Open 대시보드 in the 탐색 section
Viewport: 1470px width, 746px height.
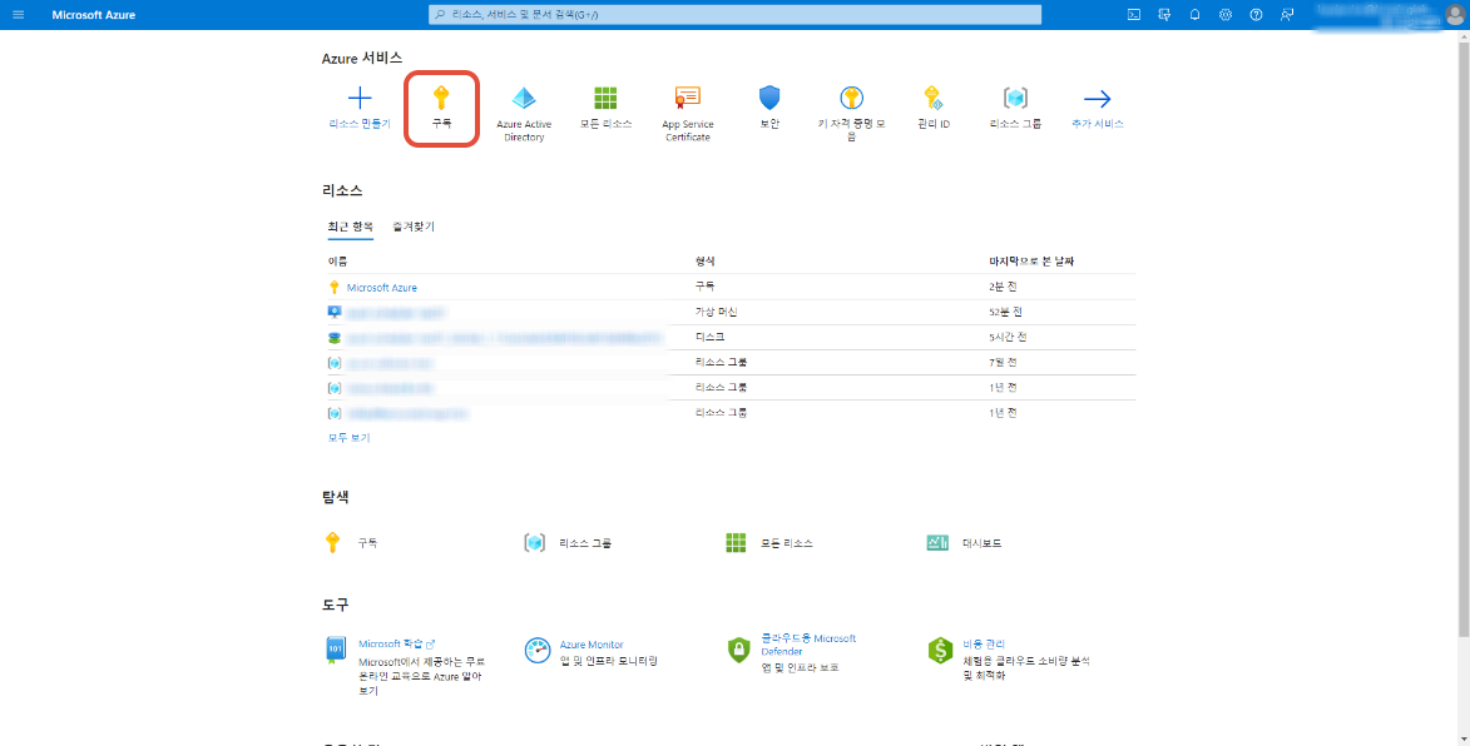pyautogui.click(x=981, y=543)
